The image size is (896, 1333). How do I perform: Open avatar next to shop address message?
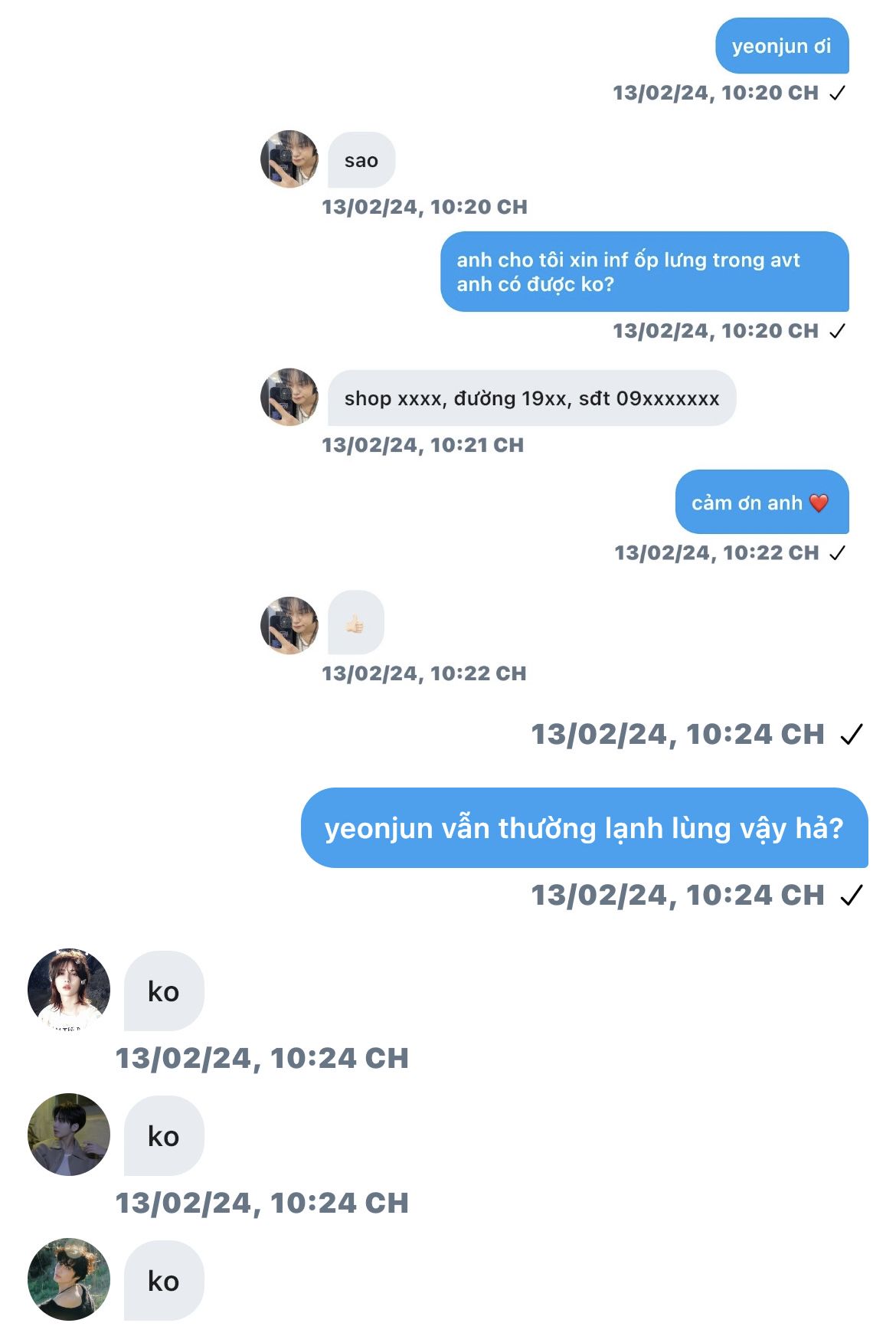pyautogui.click(x=289, y=398)
